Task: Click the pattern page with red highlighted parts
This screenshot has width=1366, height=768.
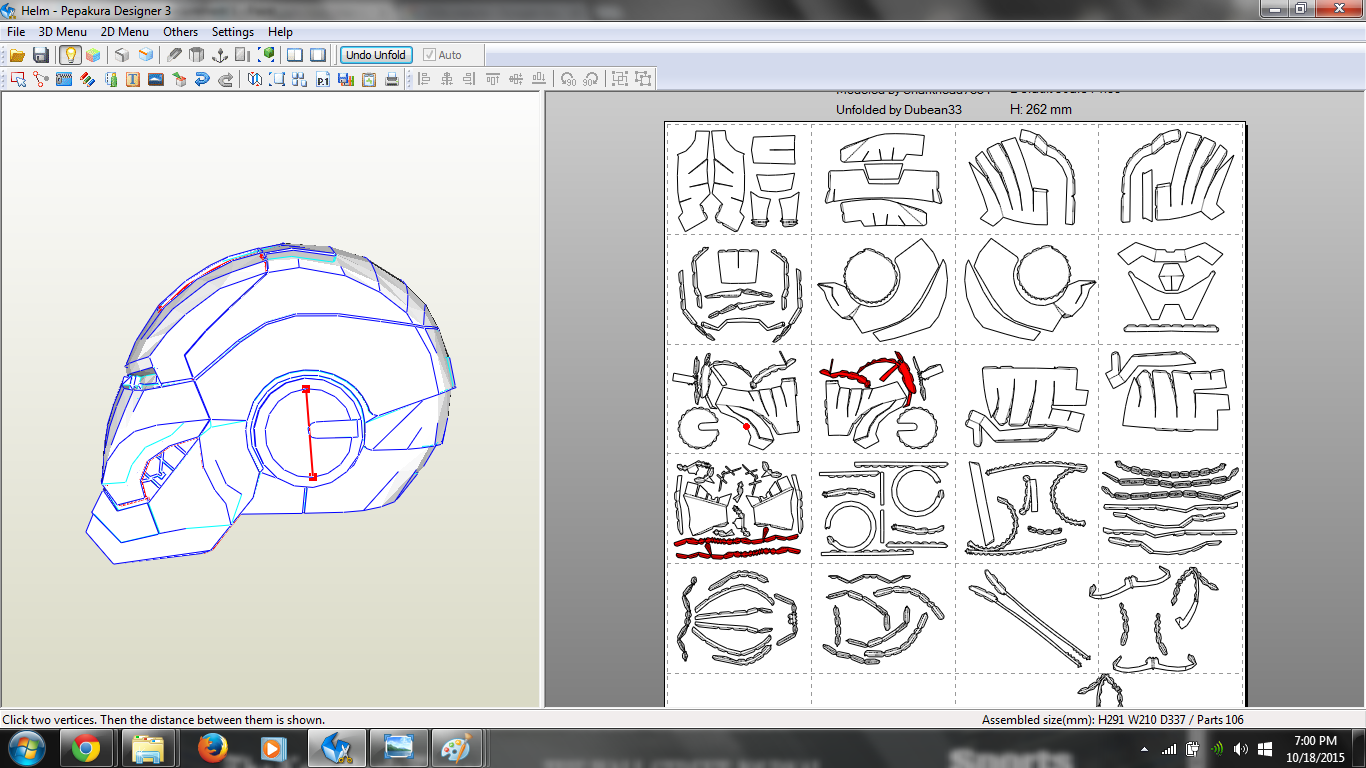Action: [x=883, y=399]
